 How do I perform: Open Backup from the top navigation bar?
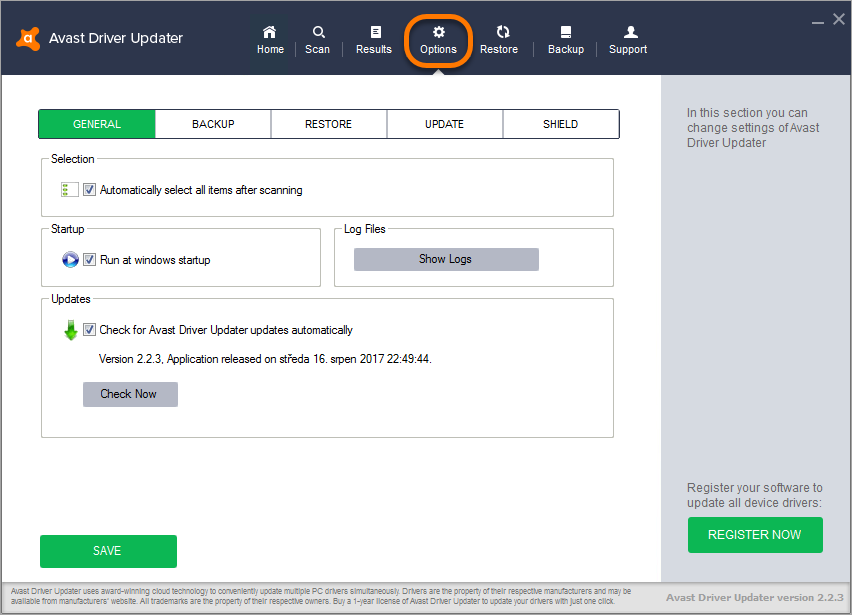[x=565, y=38]
